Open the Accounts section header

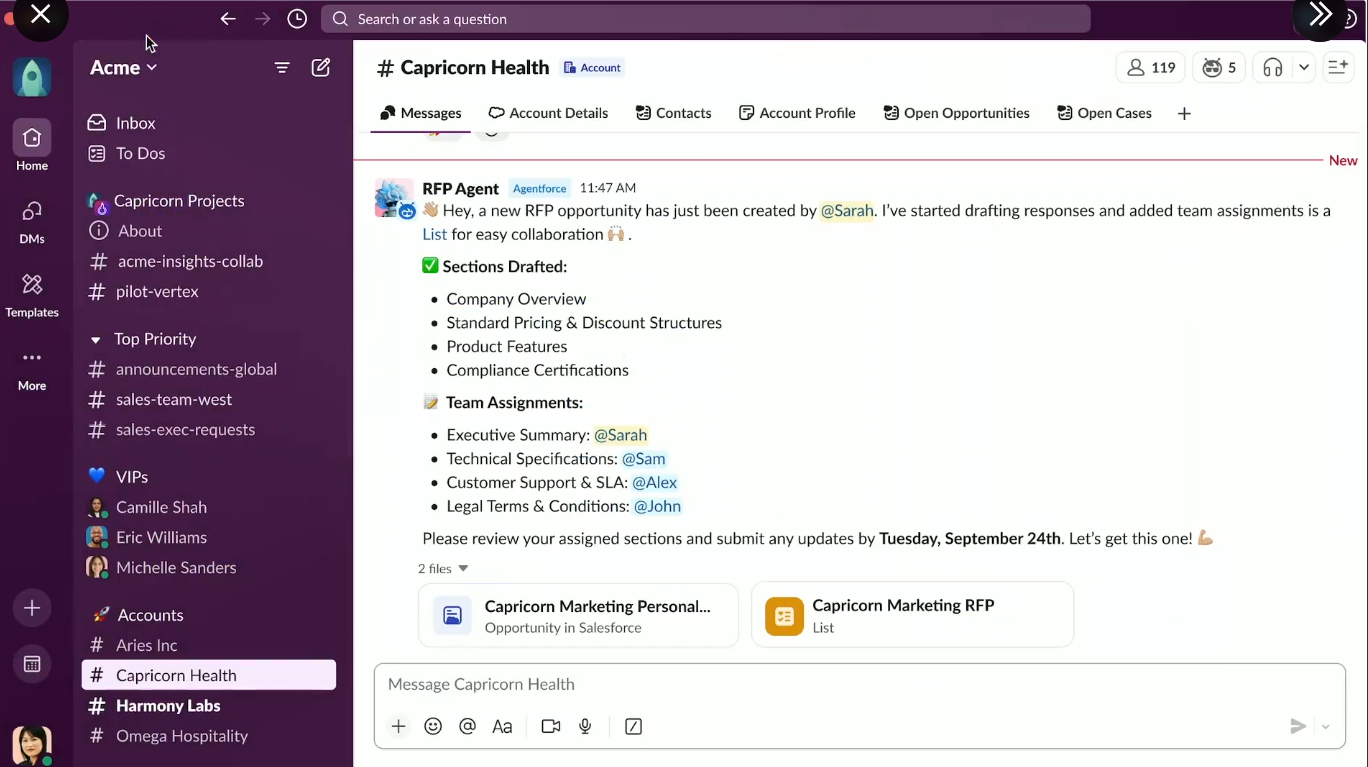pyautogui.click(x=150, y=615)
